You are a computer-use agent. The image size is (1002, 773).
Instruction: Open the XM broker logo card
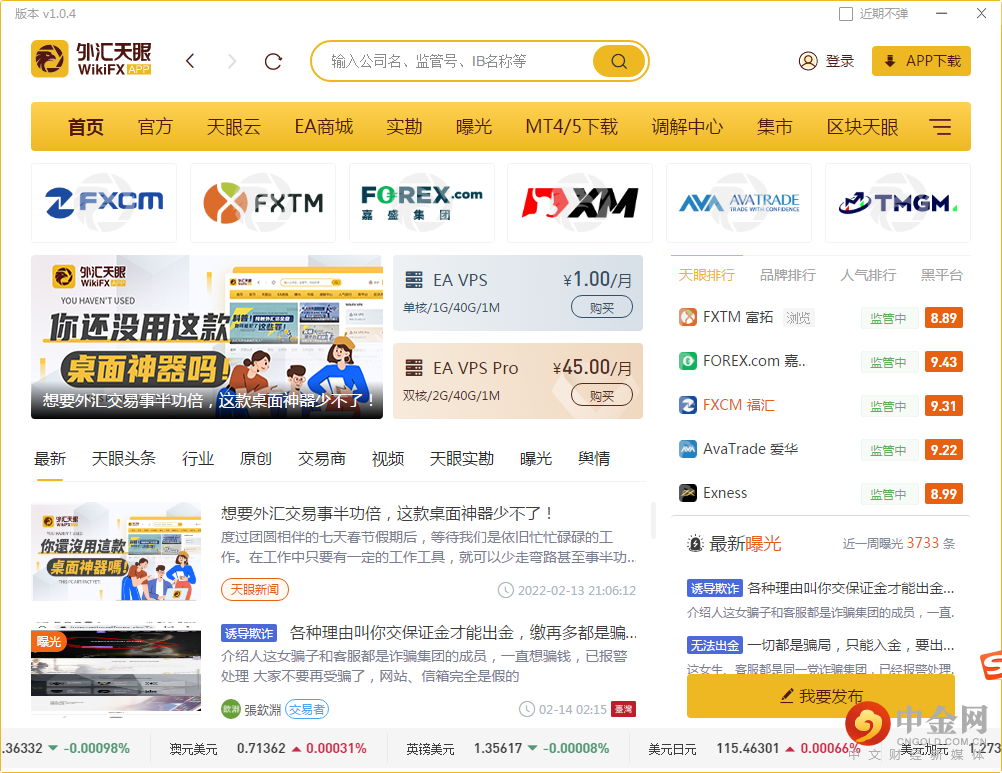tap(580, 203)
